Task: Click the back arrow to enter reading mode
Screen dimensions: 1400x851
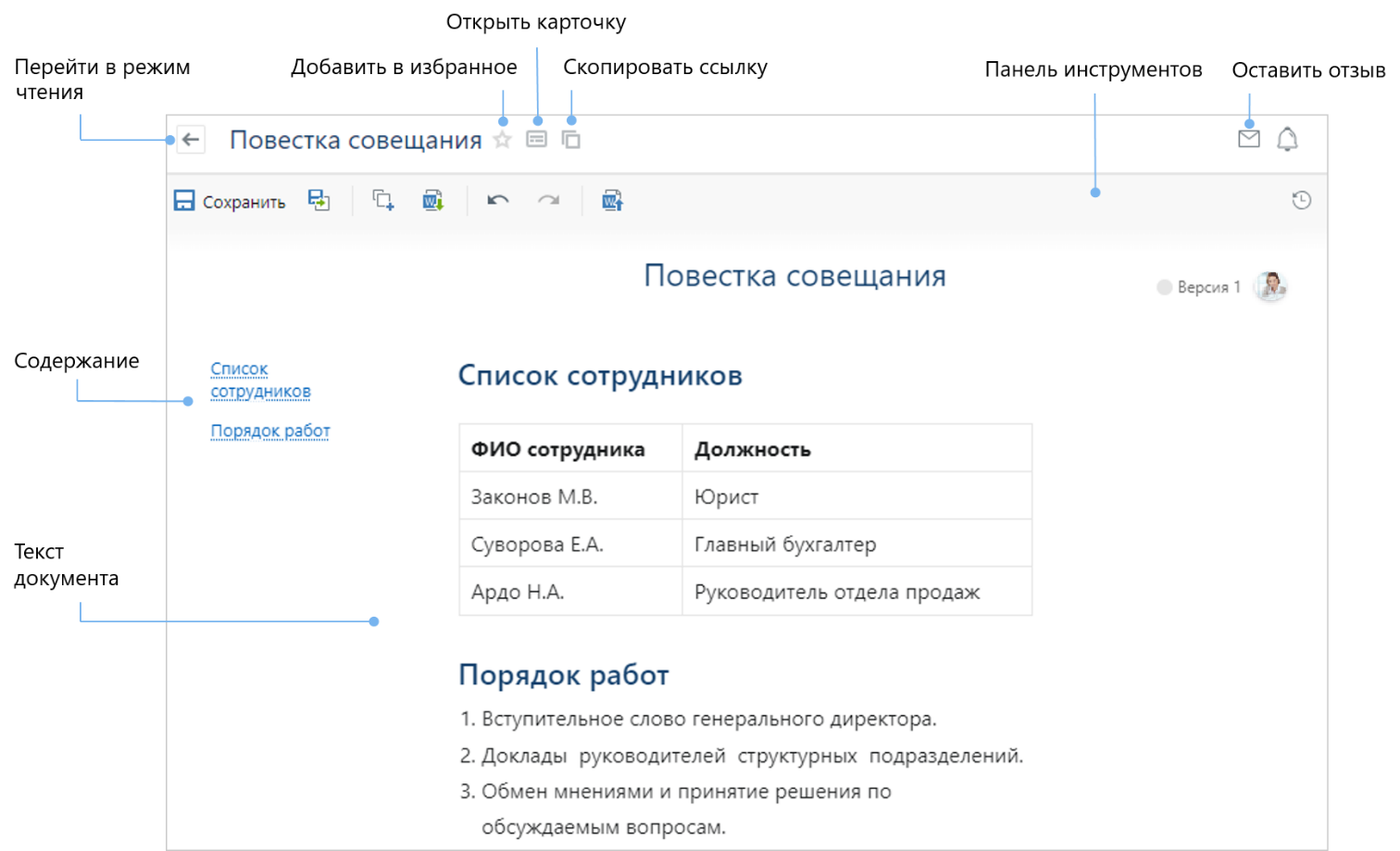Action: click(x=191, y=140)
